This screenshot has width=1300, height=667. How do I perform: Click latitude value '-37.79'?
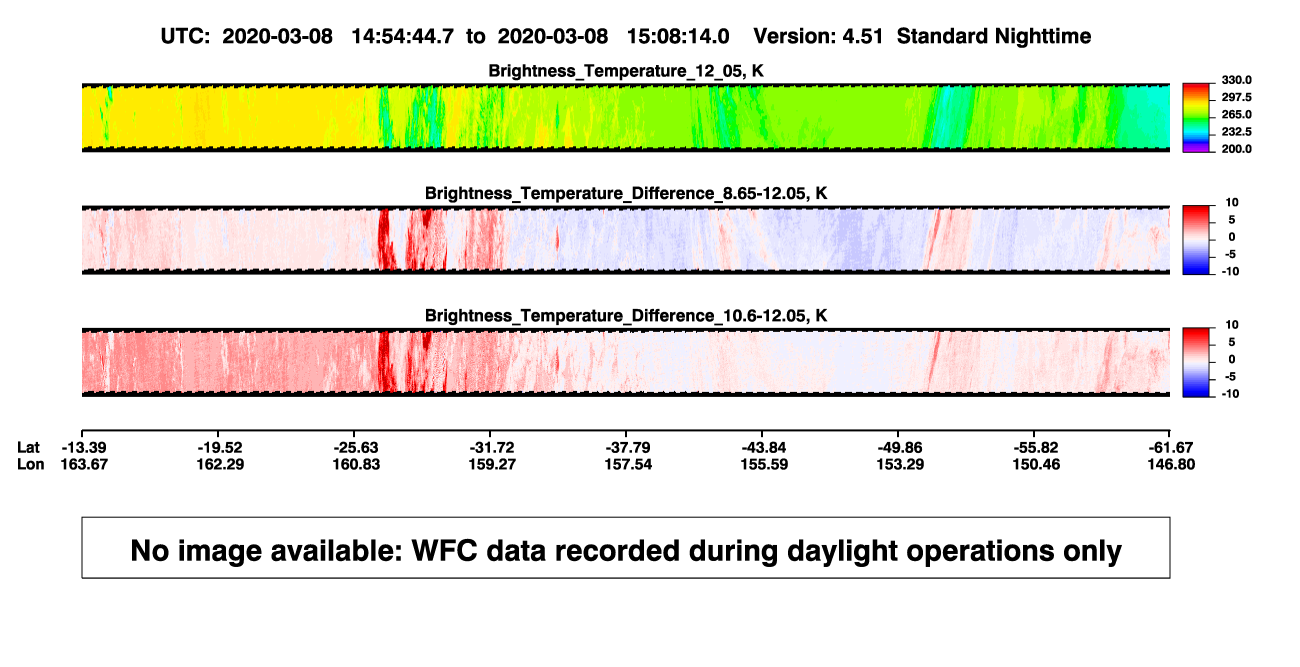(628, 447)
